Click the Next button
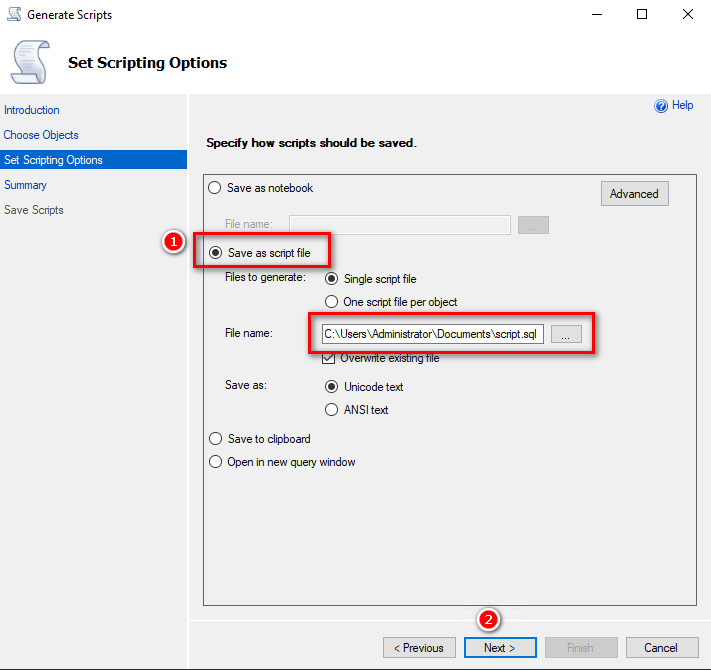Viewport: 711px width, 670px height. 500,648
